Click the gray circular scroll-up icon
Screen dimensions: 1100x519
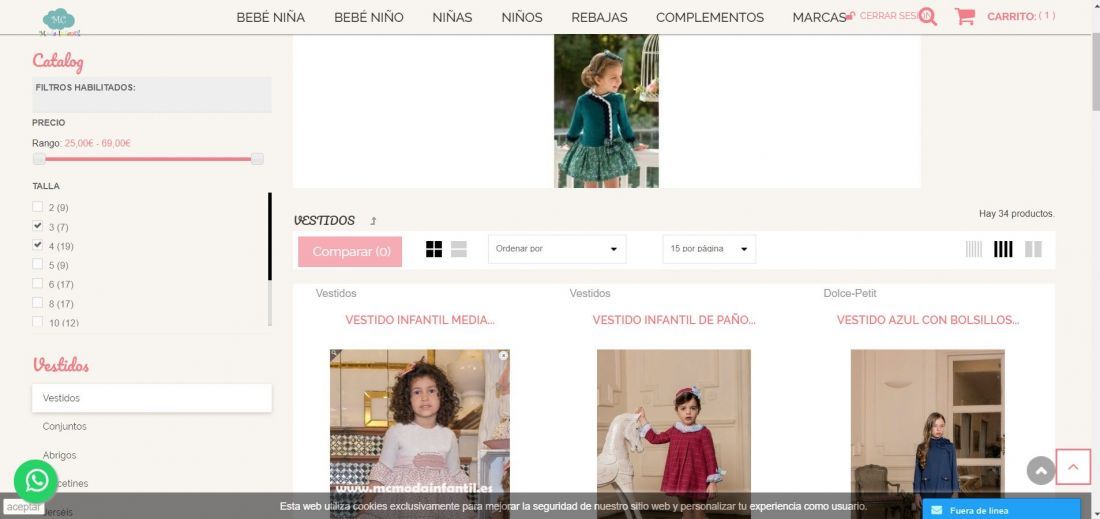click(1041, 471)
